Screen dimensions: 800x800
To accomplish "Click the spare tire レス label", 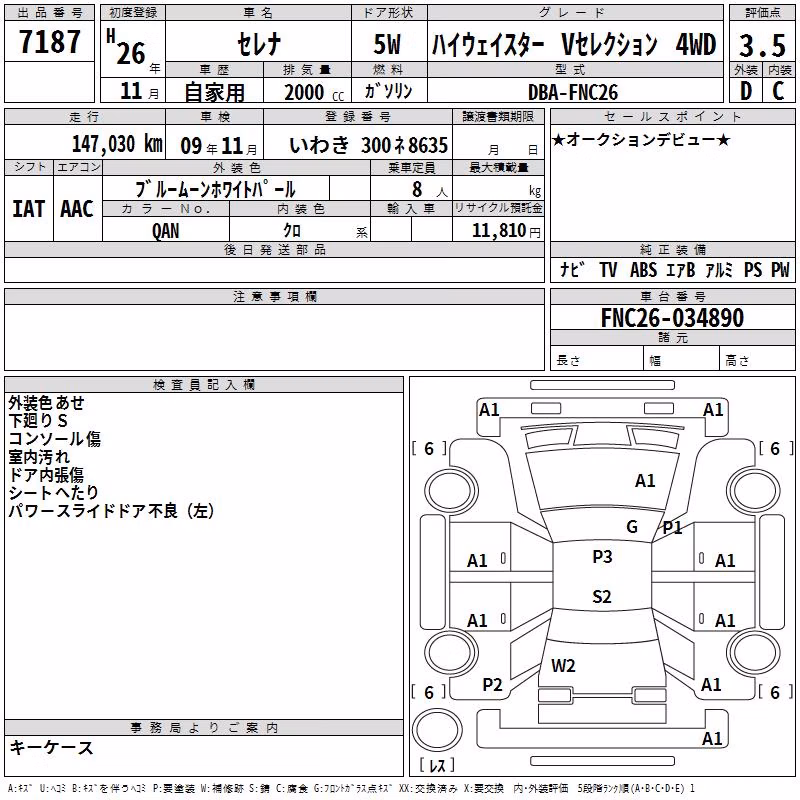I will (x=437, y=765).
